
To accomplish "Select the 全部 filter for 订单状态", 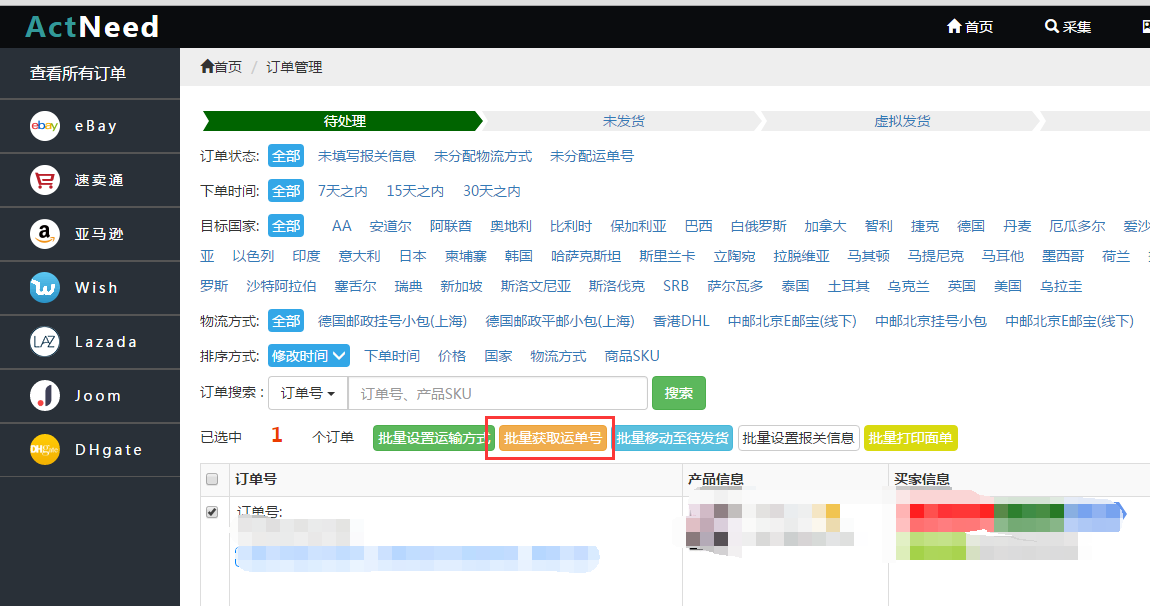I will [x=286, y=155].
